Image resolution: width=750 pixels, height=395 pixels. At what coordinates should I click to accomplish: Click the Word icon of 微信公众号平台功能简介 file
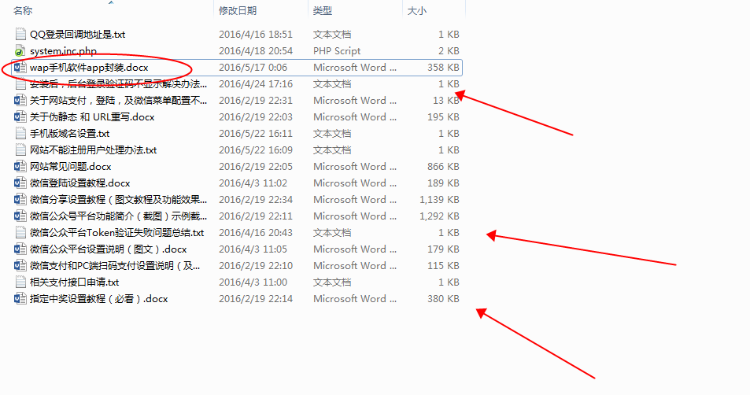click(20, 216)
